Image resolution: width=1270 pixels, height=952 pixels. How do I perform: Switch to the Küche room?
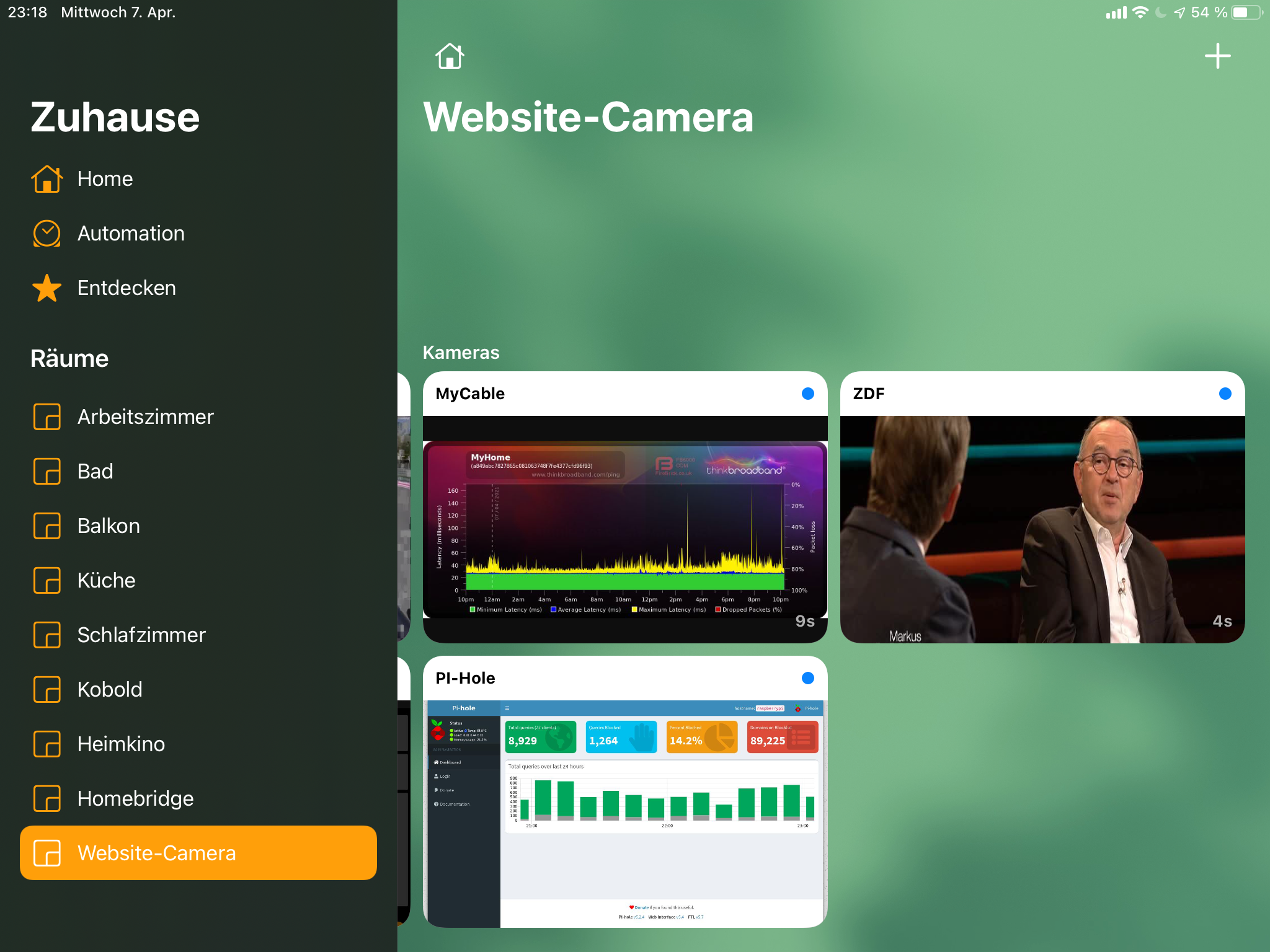click(106, 581)
